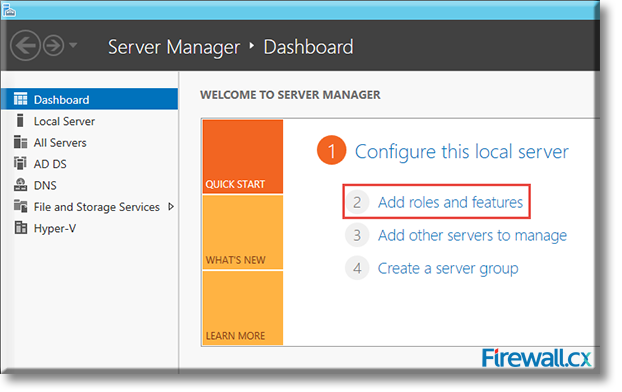Click the back navigation arrow
The image size is (622, 392).
[25, 46]
